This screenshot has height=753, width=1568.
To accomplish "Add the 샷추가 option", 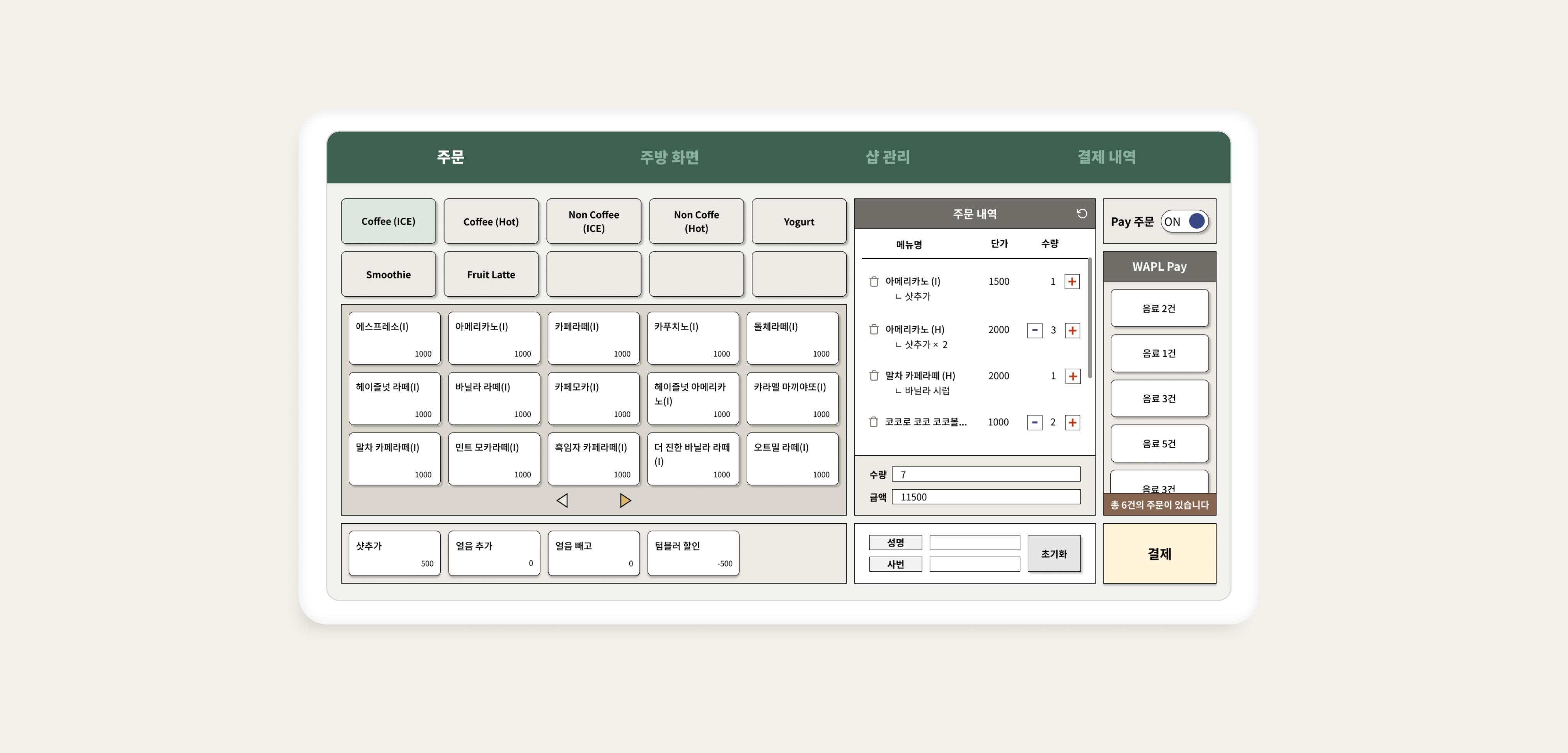I will [394, 553].
